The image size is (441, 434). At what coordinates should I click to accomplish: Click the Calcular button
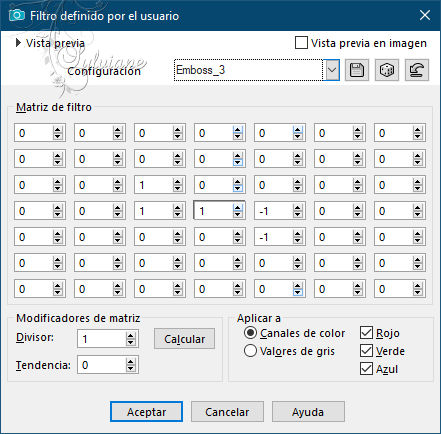pos(184,339)
